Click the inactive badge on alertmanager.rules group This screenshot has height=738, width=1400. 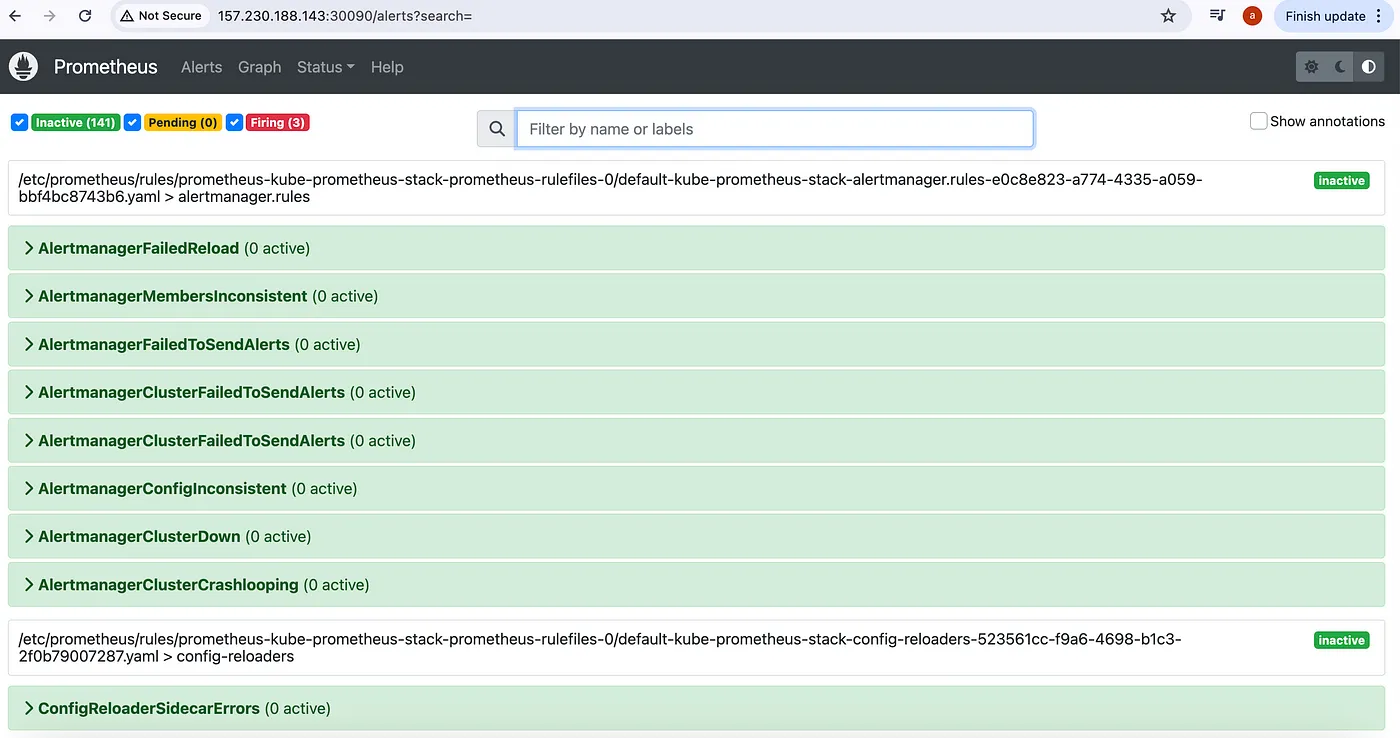pyautogui.click(x=1341, y=181)
